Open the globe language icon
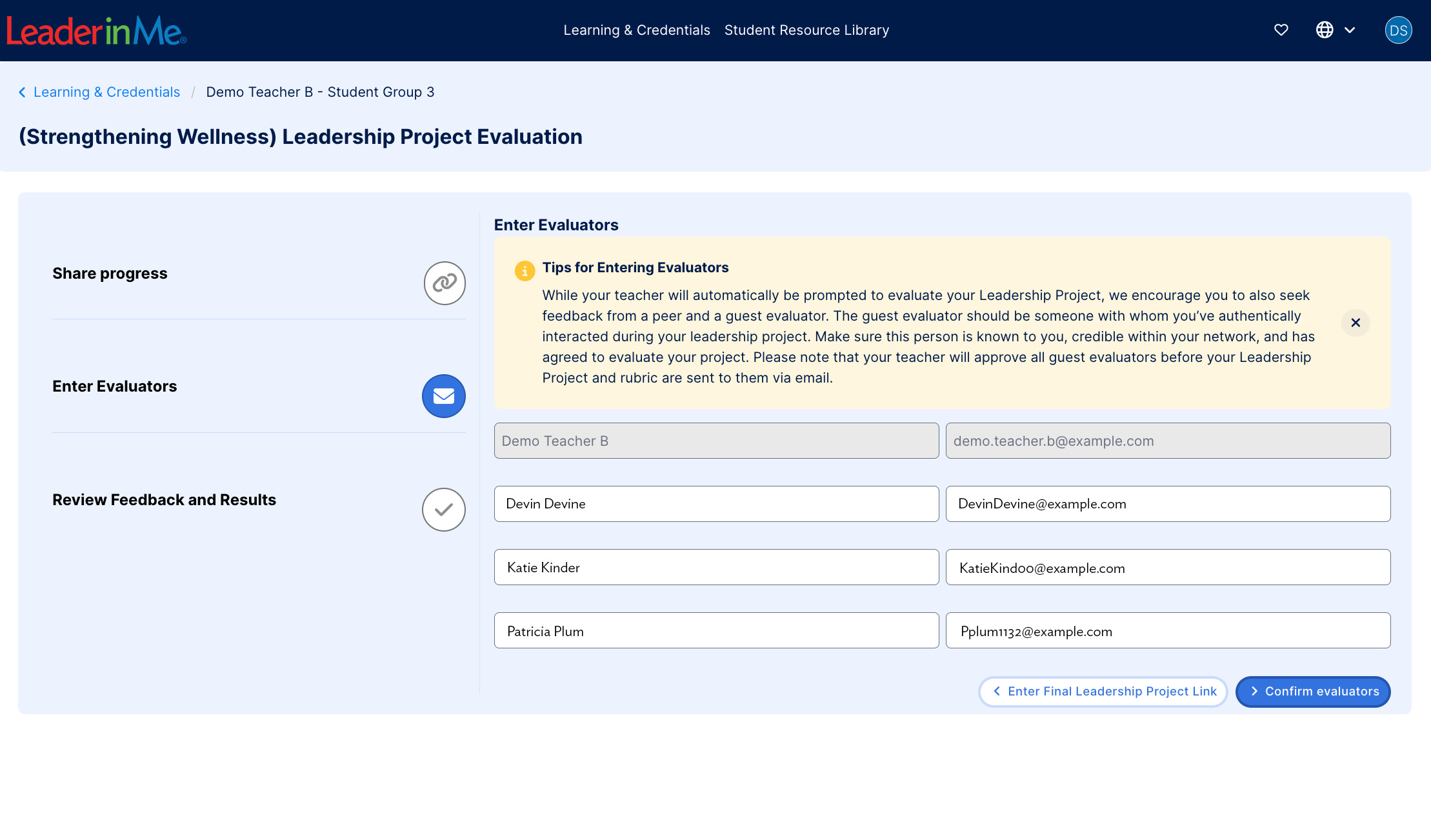Viewport: 1431px width, 840px height. [x=1325, y=30]
